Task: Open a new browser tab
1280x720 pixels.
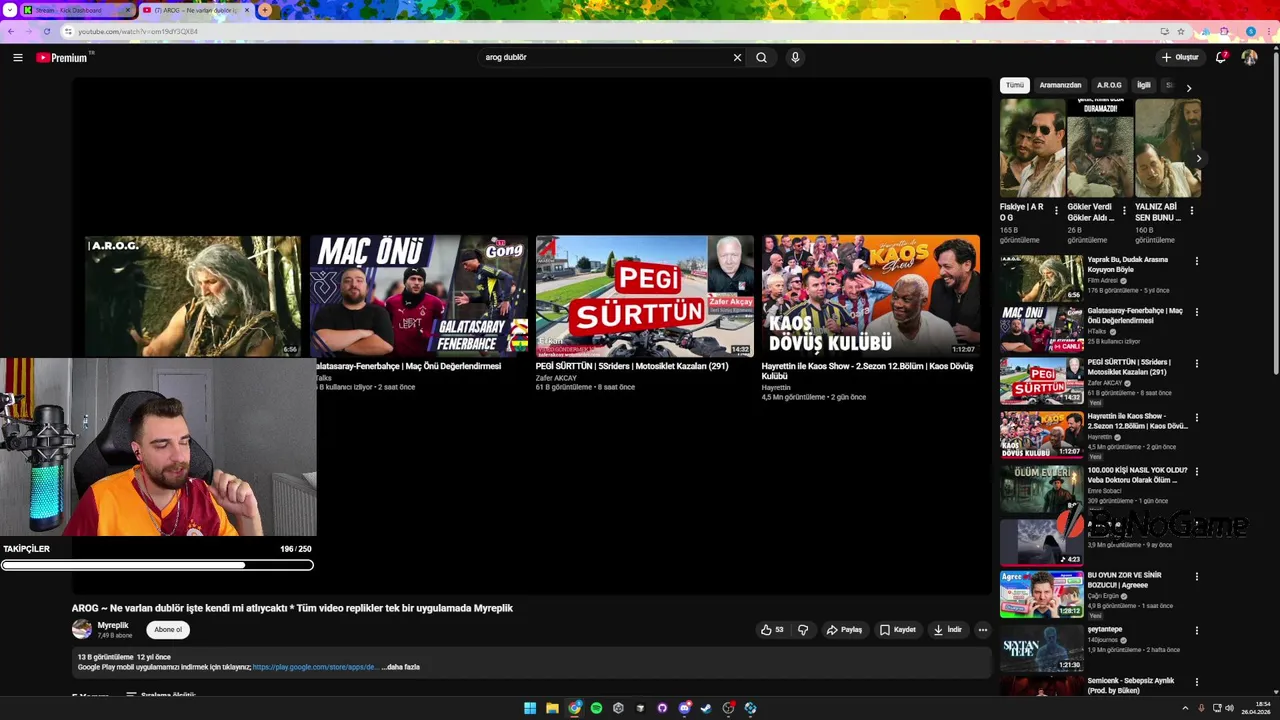Action: [264, 10]
